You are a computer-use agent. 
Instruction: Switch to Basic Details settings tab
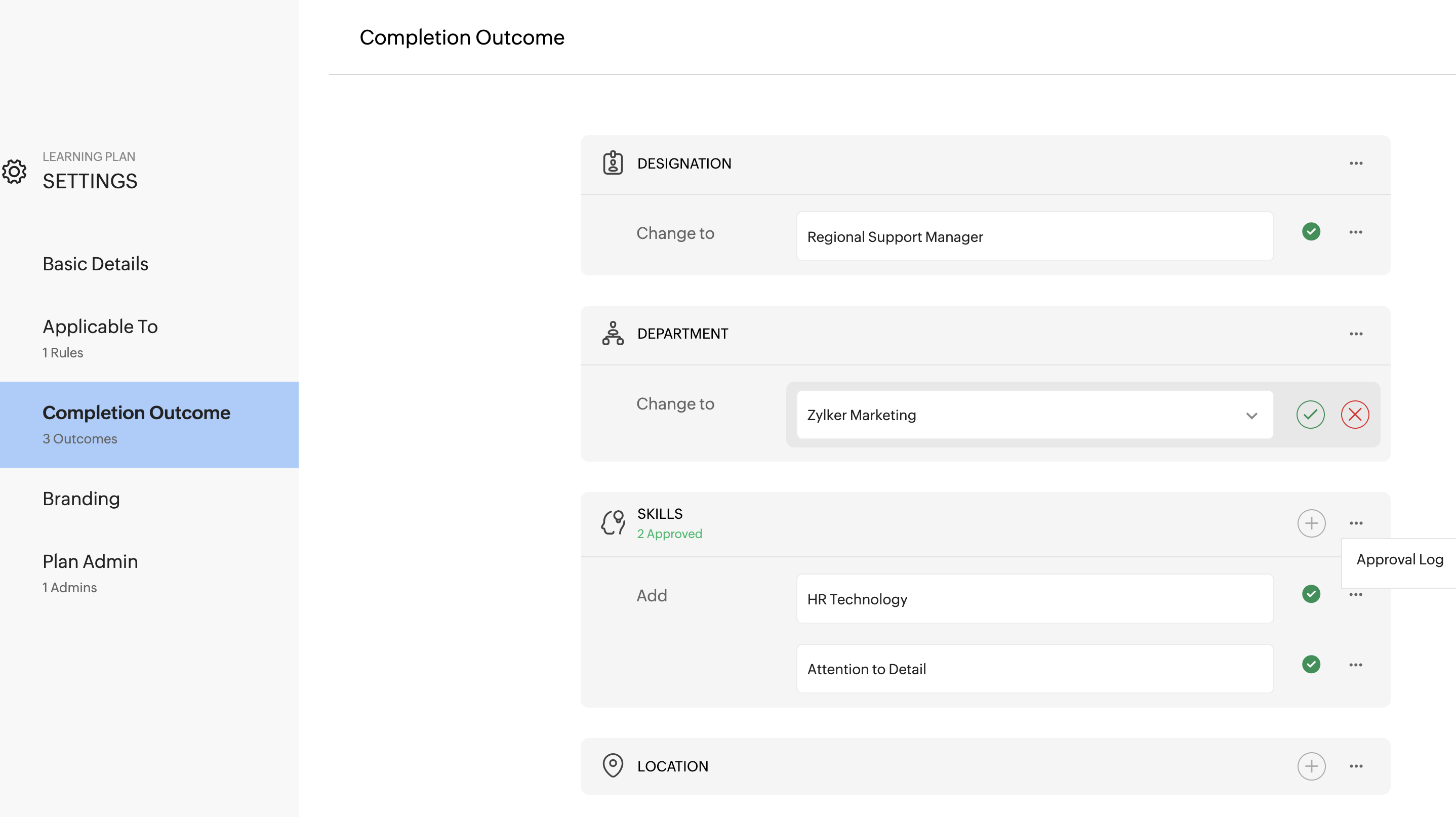point(96,264)
